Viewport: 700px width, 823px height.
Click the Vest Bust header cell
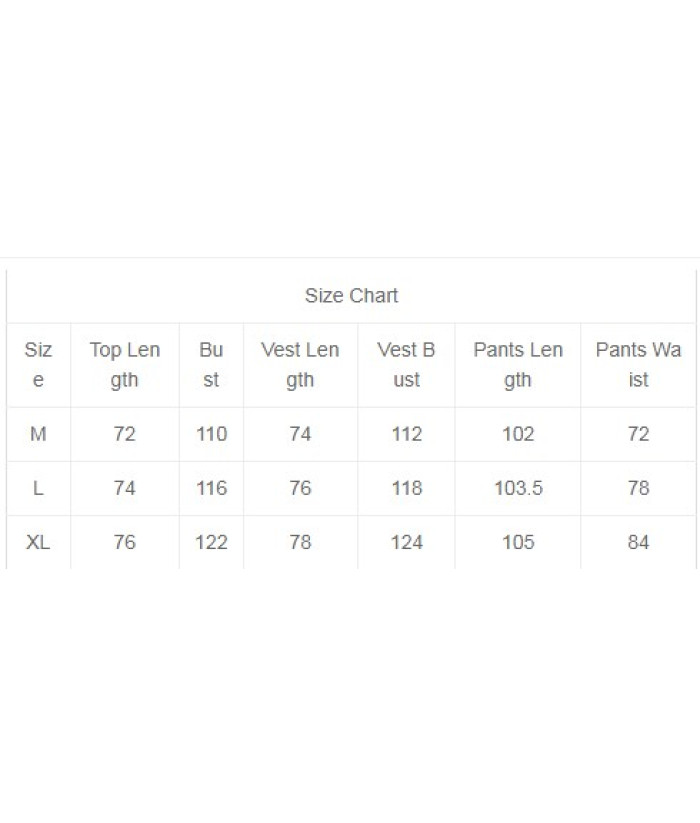(x=406, y=365)
